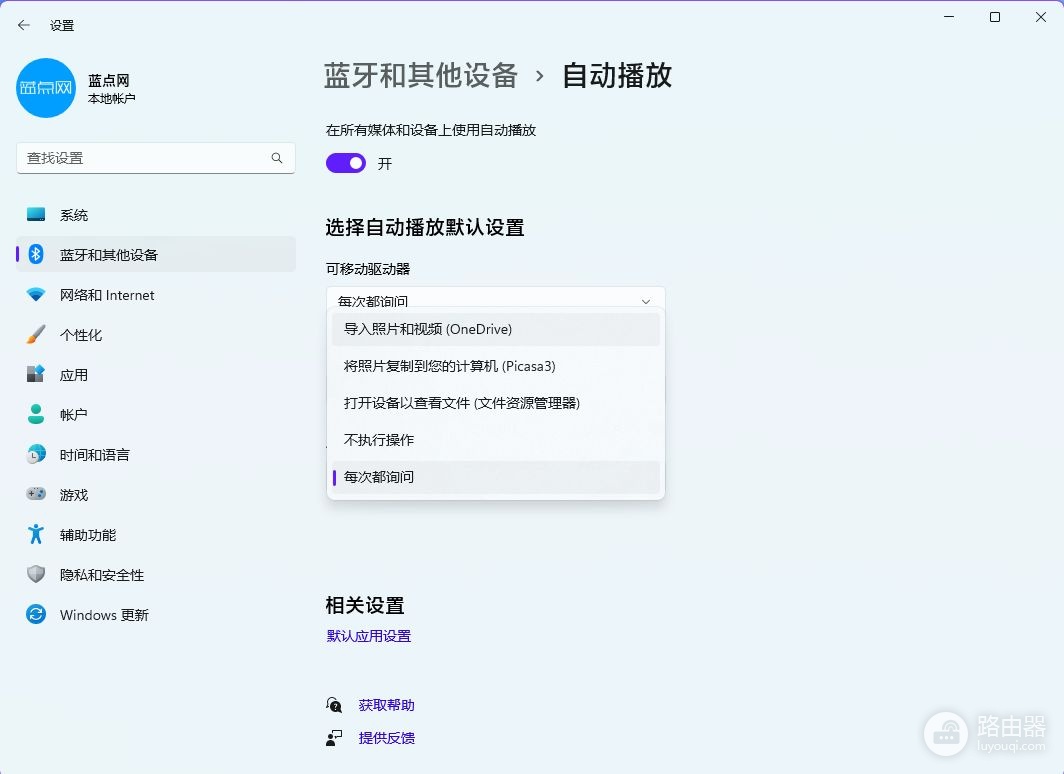The height and width of the screenshot is (774, 1064).
Task: Open 应用 settings category
Action: click(x=156, y=374)
